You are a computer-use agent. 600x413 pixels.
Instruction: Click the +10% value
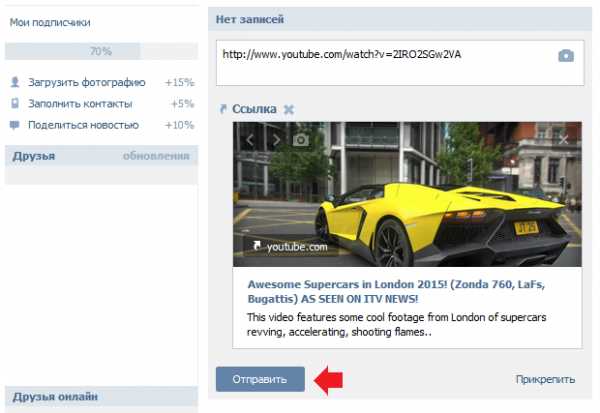[x=179, y=125]
